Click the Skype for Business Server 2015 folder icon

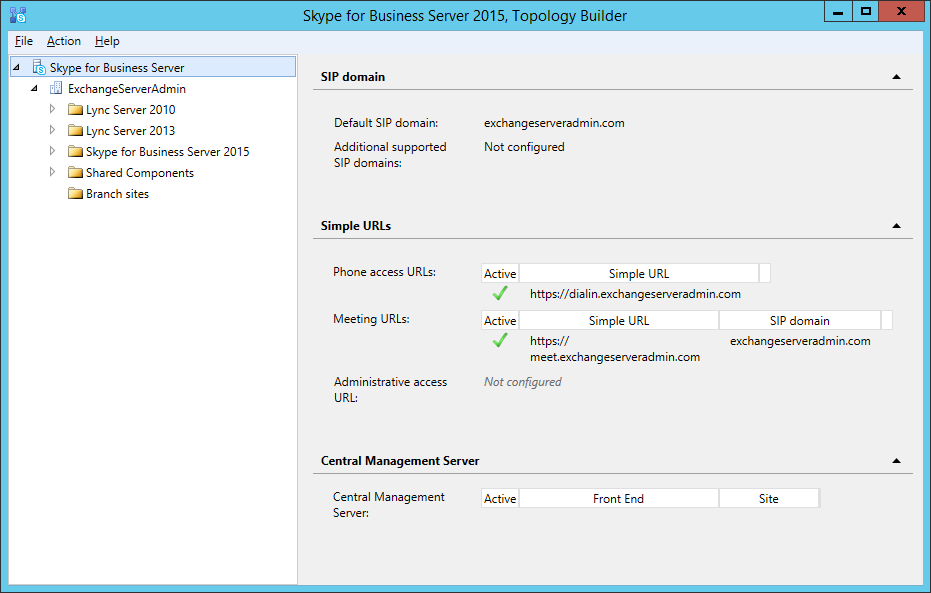[x=75, y=151]
